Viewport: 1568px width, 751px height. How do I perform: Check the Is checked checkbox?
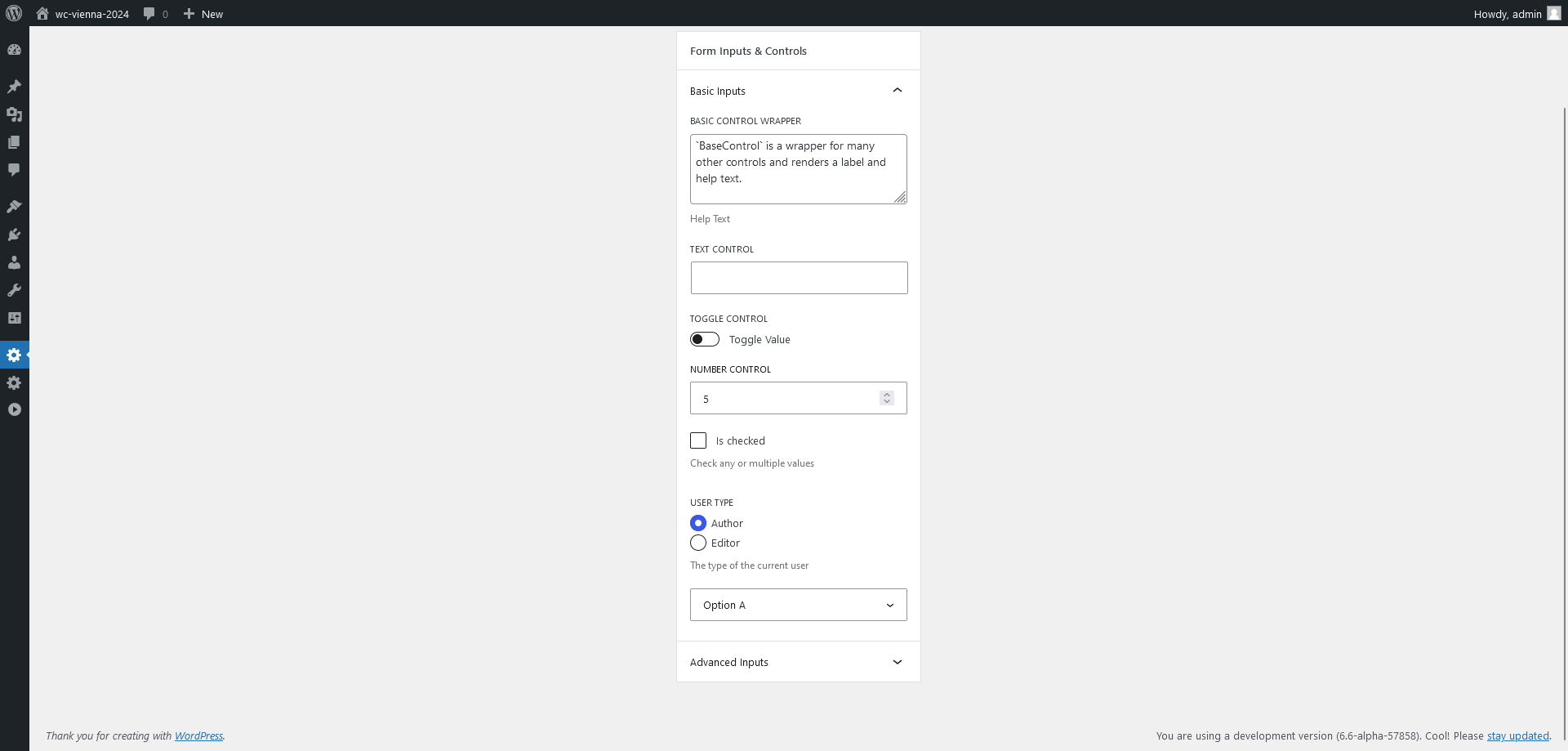(698, 440)
